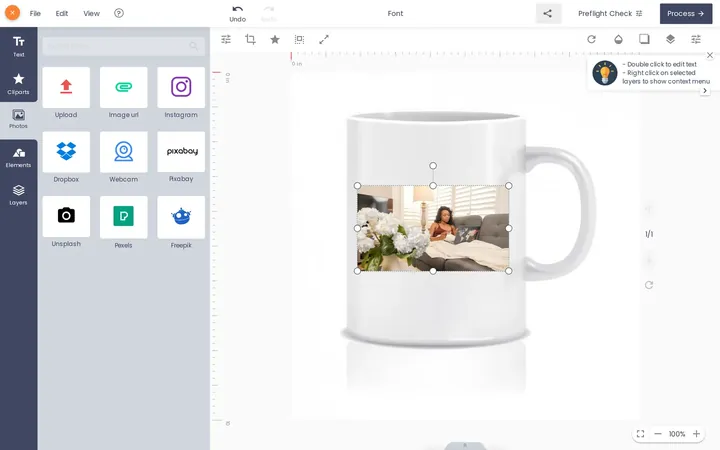The height and width of the screenshot is (450, 720).
Task: Open the opacity droplet tool
Action: [618, 39]
